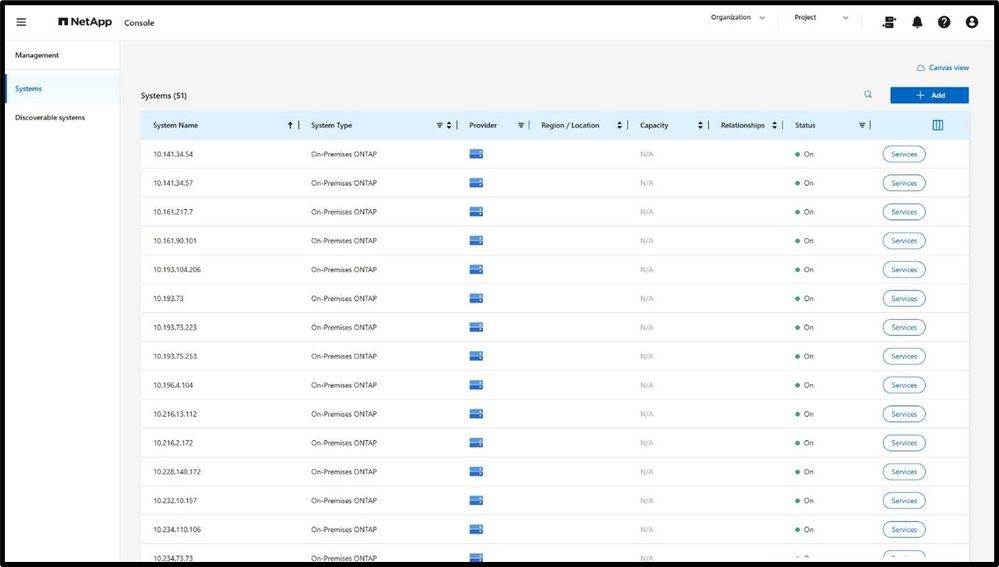Open Services for 10.193.73
This screenshot has width=999, height=567.
[903, 298]
